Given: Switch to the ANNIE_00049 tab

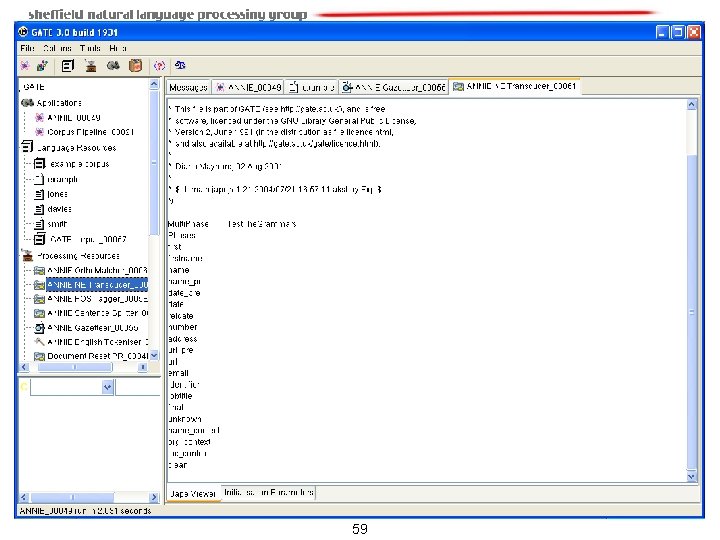Looking at the screenshot, I should [248, 87].
